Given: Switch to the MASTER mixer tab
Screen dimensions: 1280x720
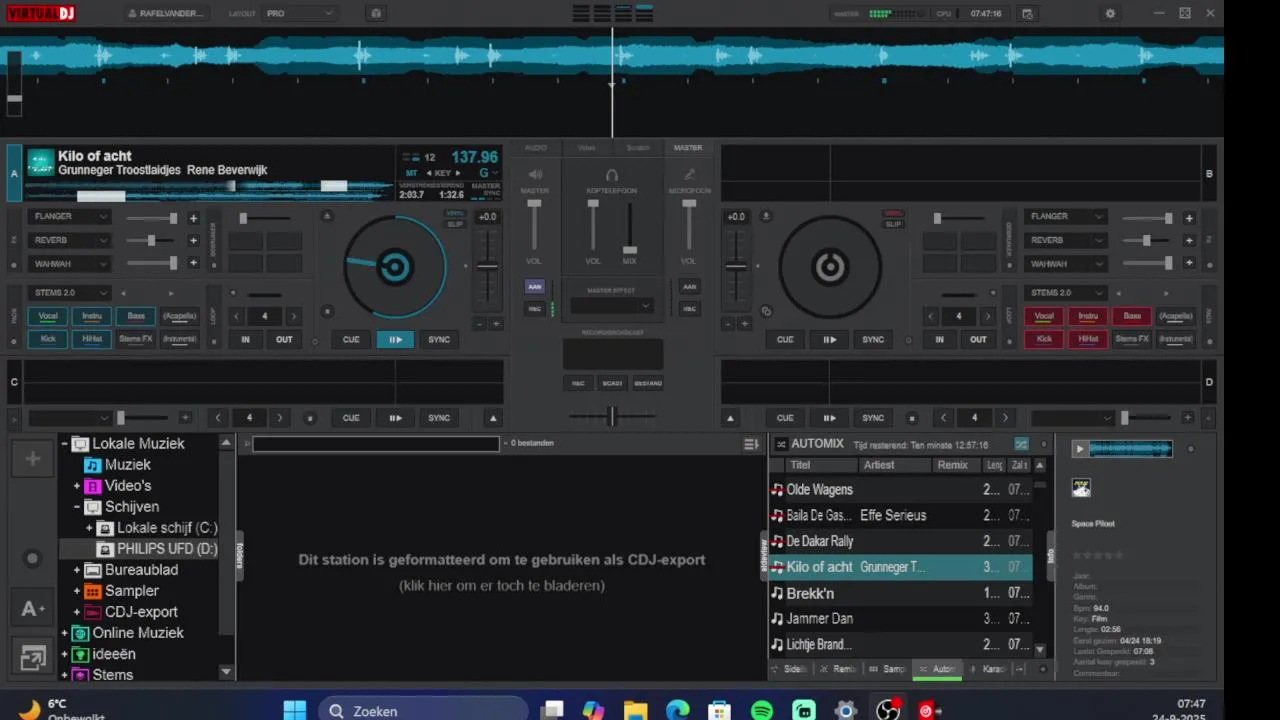Looking at the screenshot, I should pos(688,148).
